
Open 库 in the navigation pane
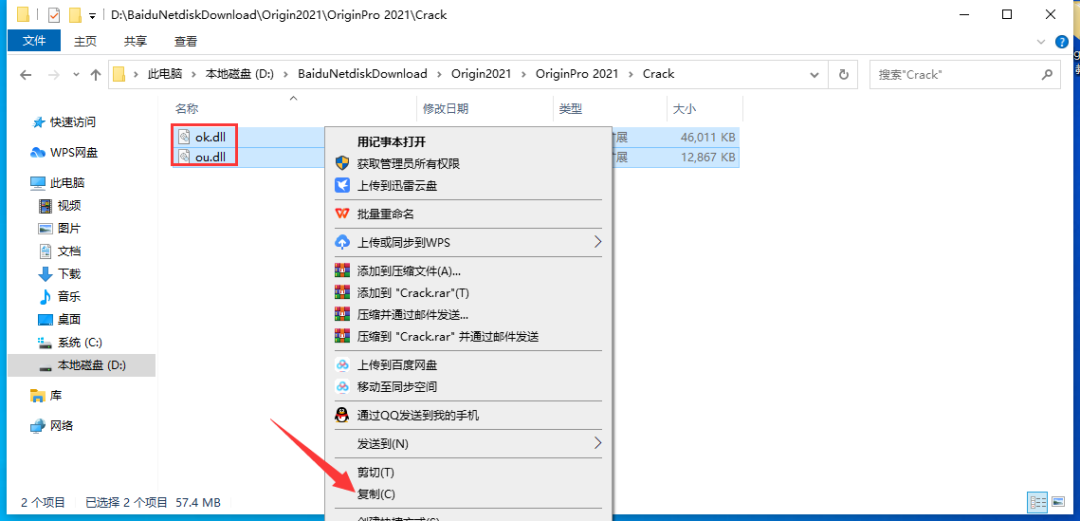point(56,396)
